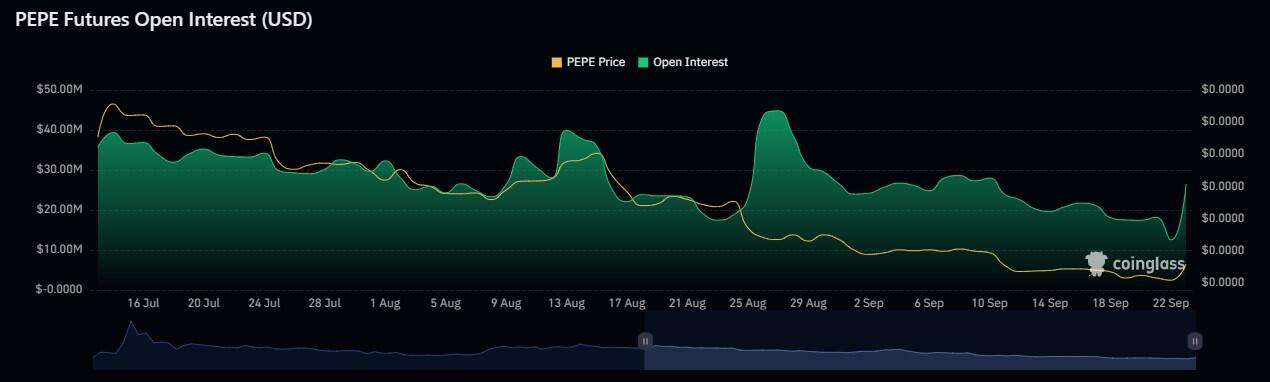Viewport: 1270px width, 382px height.
Task: Click the yellow PEPE Price legend swatch
Action: click(x=557, y=62)
